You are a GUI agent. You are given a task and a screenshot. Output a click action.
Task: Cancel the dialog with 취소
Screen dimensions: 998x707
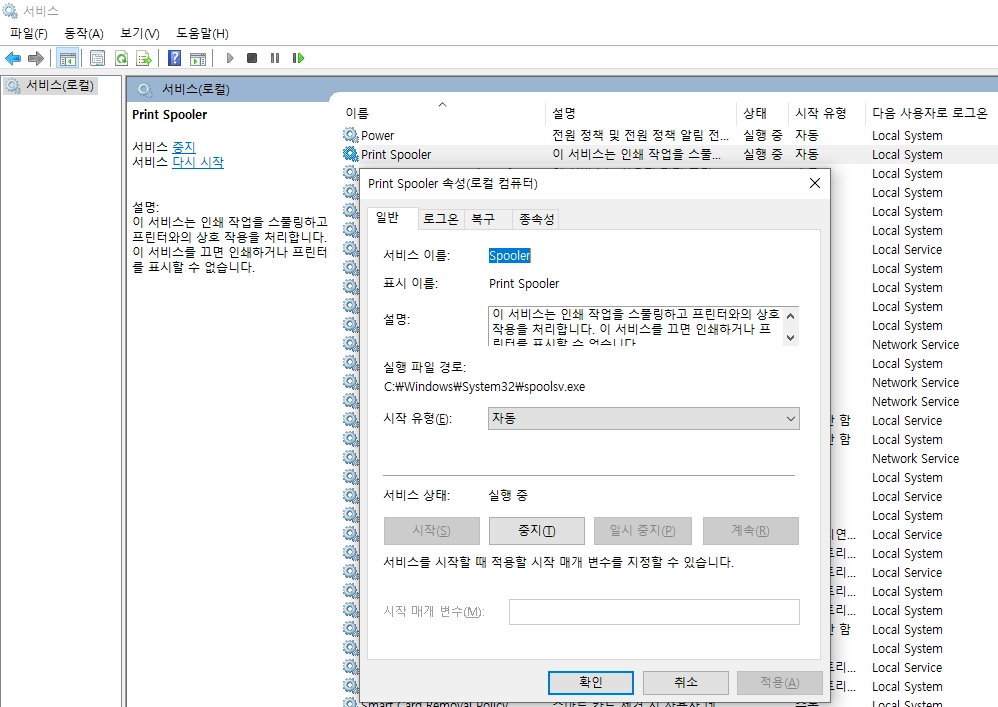[x=685, y=683]
